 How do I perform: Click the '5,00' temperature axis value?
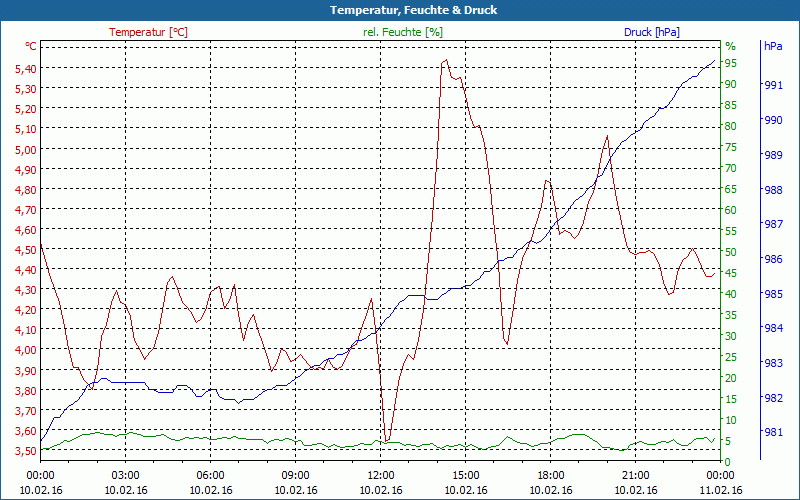[x=26, y=149]
